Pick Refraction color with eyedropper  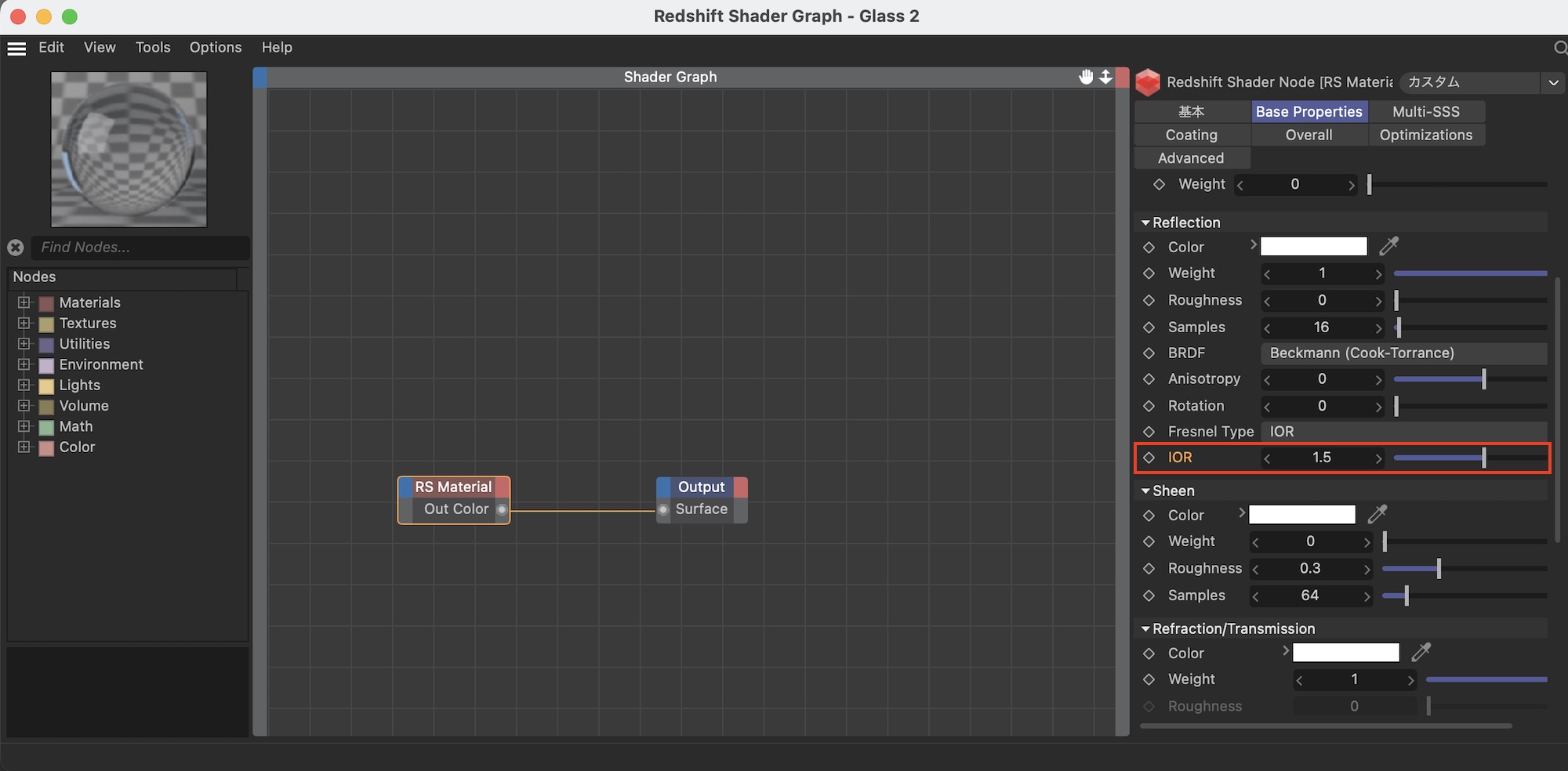click(x=1421, y=653)
